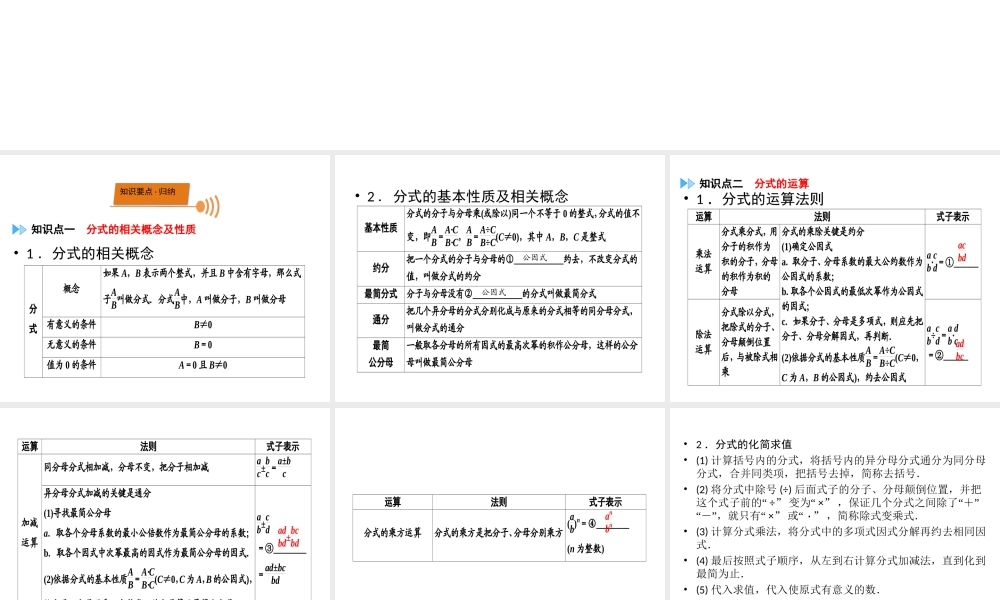This screenshot has width=1000, height=600.
Task: Click the 分式的乘方运算 cell
Action: pos(393,532)
